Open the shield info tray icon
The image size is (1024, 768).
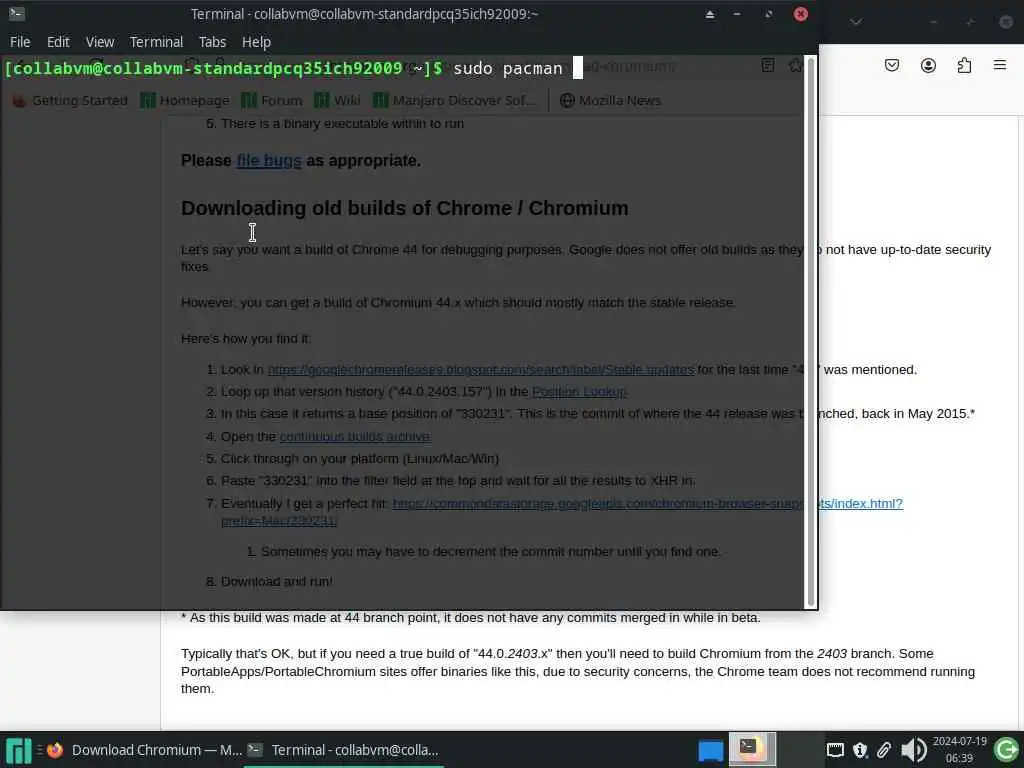(860, 750)
